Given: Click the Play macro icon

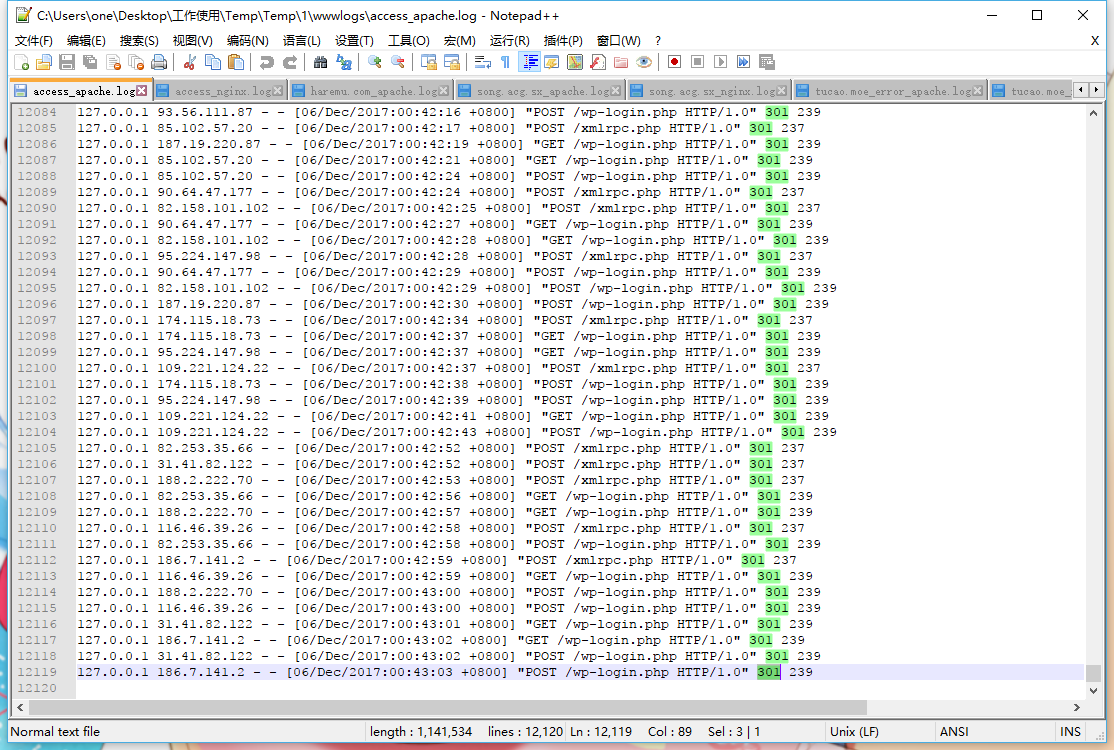Looking at the screenshot, I should pos(721,62).
